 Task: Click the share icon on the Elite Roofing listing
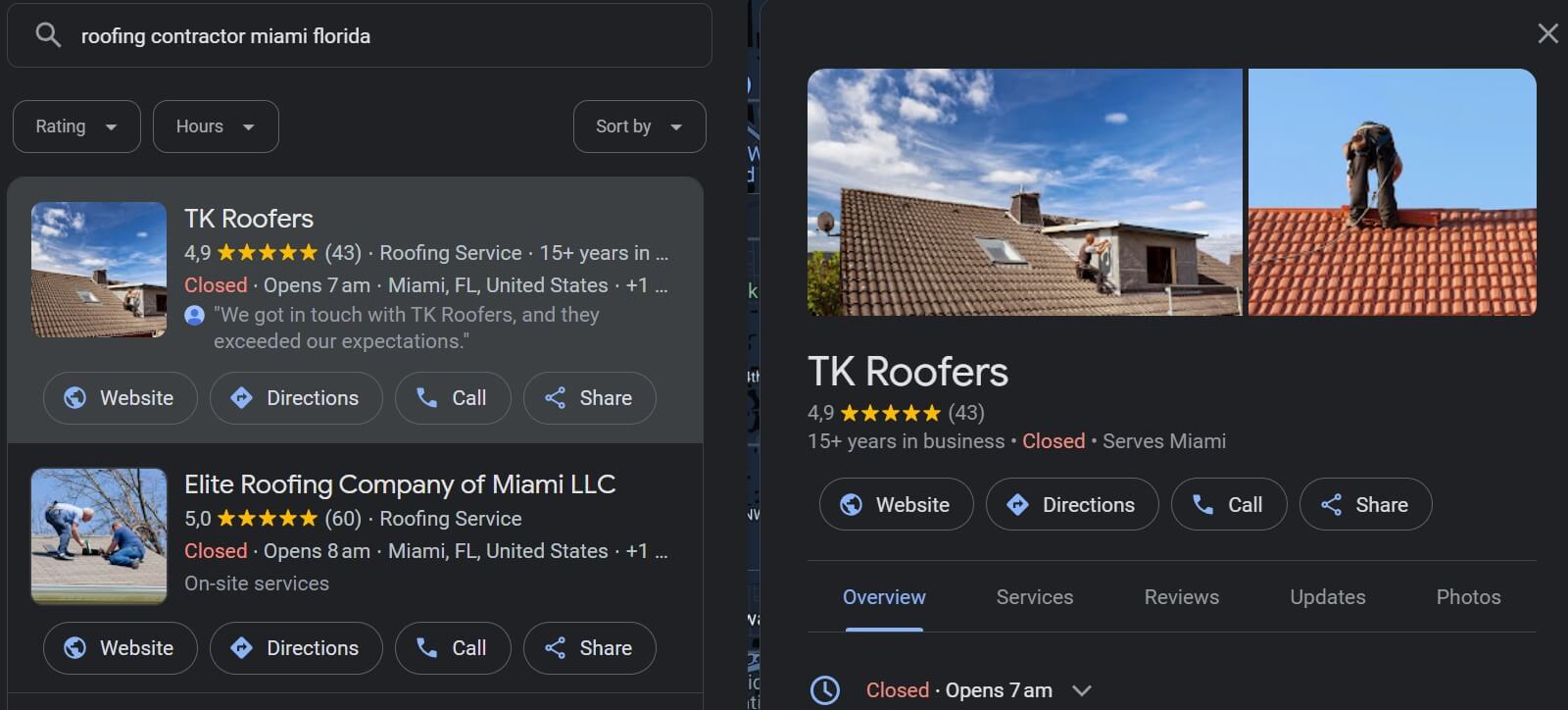(x=555, y=647)
